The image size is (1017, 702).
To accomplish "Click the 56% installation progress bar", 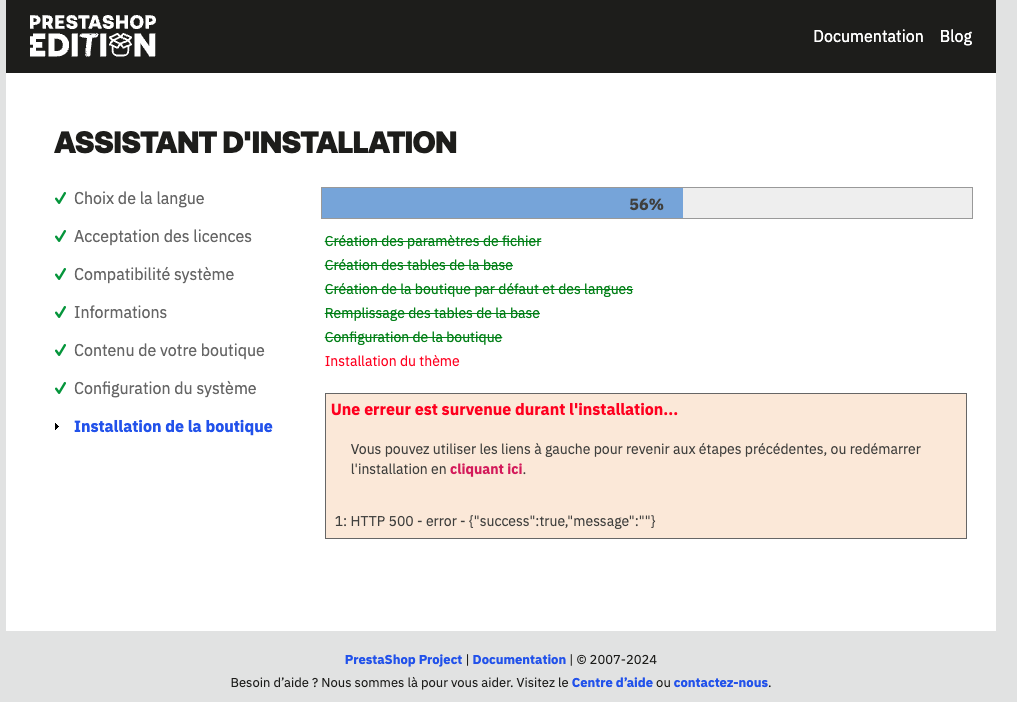I will pyautogui.click(x=645, y=203).
